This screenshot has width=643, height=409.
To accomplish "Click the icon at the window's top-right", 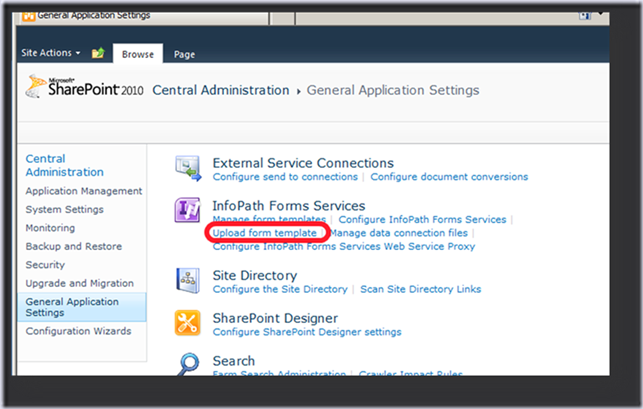I will point(585,16).
